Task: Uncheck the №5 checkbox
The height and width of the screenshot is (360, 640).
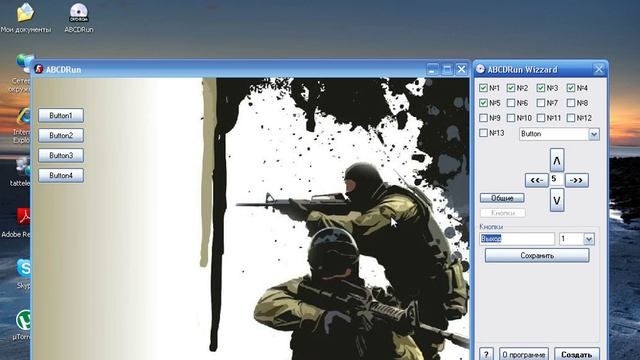Action: pos(483,103)
